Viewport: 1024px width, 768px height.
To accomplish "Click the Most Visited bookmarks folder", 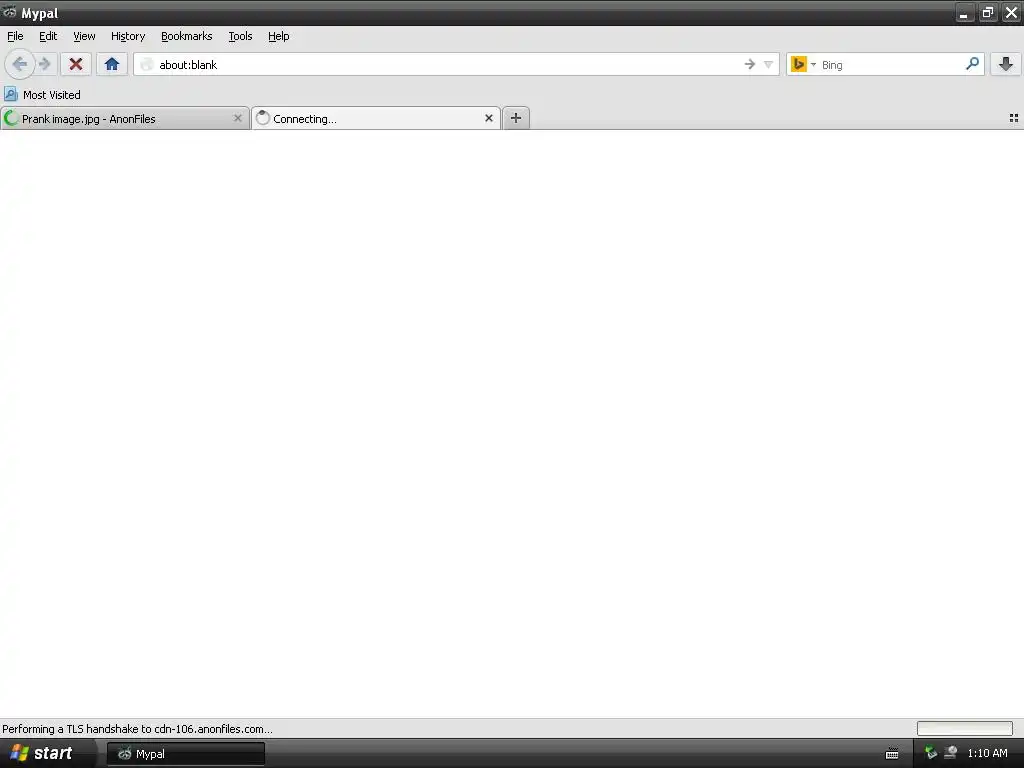I will pyautogui.click(x=42, y=95).
